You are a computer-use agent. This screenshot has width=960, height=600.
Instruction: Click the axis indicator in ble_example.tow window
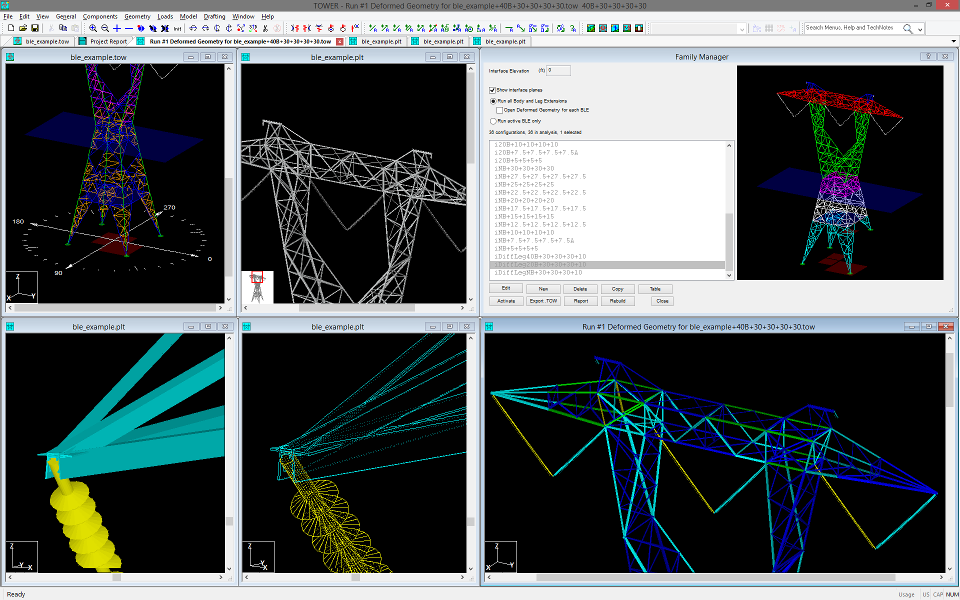(22, 287)
